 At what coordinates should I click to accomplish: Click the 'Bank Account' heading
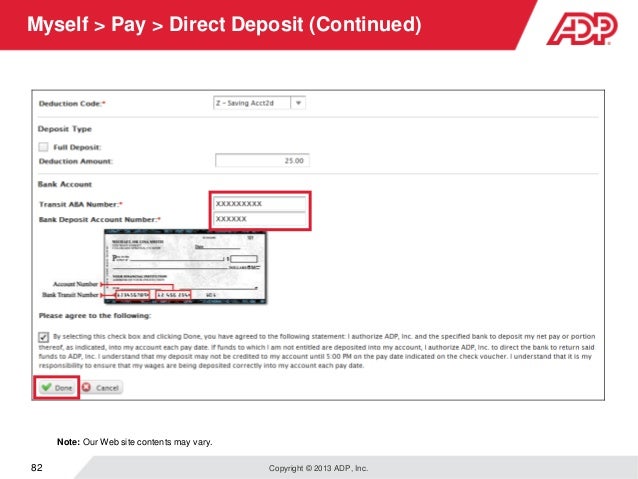coord(65,184)
